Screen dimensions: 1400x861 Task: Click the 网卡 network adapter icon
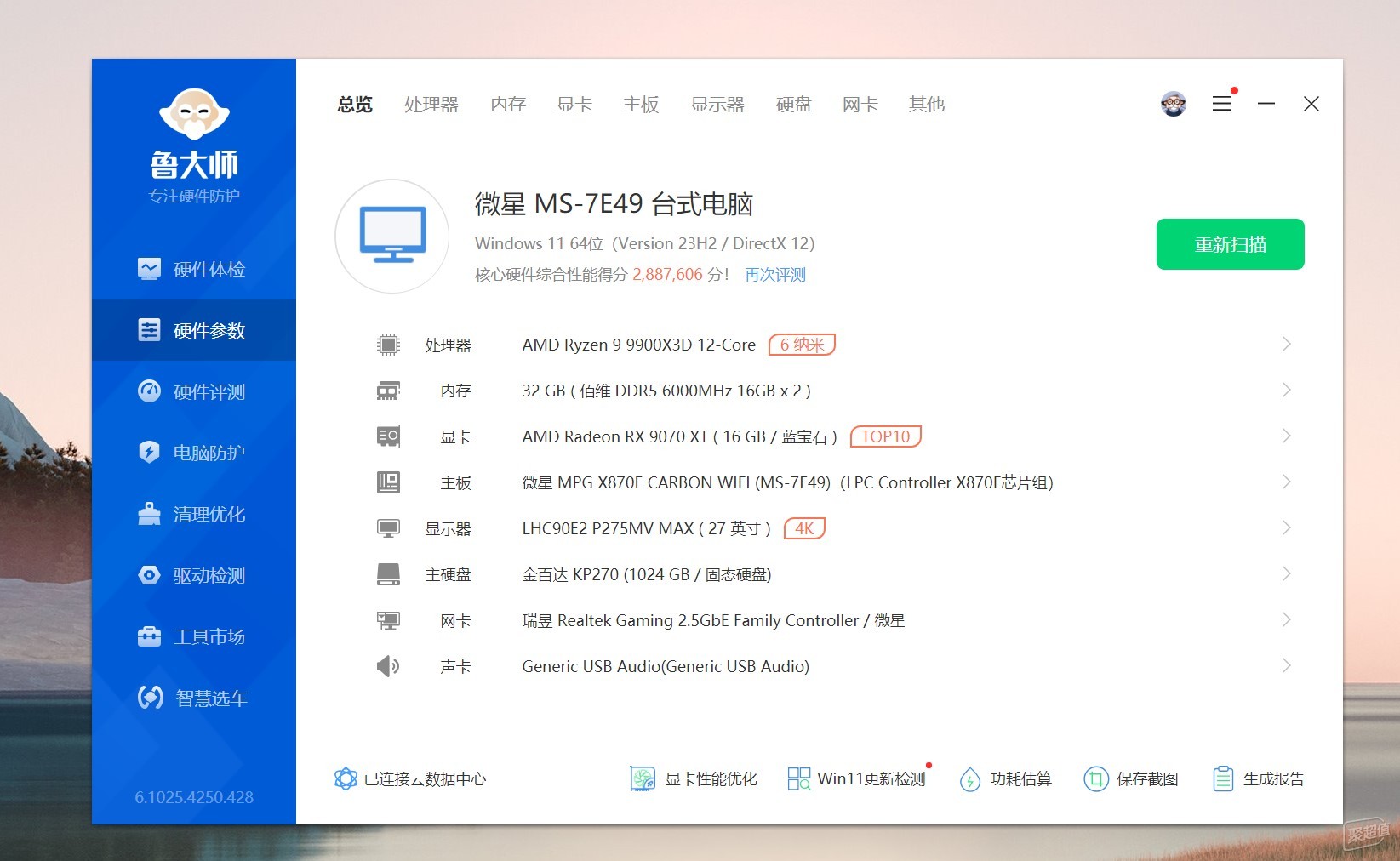388,620
